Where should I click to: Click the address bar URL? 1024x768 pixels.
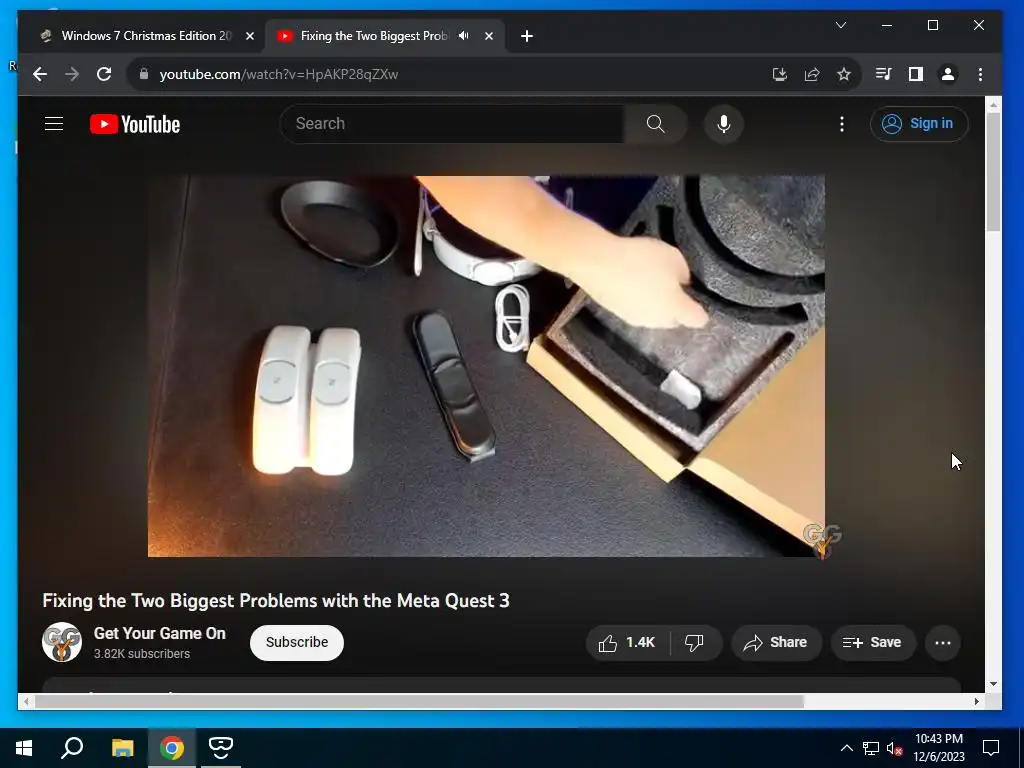tap(279, 74)
